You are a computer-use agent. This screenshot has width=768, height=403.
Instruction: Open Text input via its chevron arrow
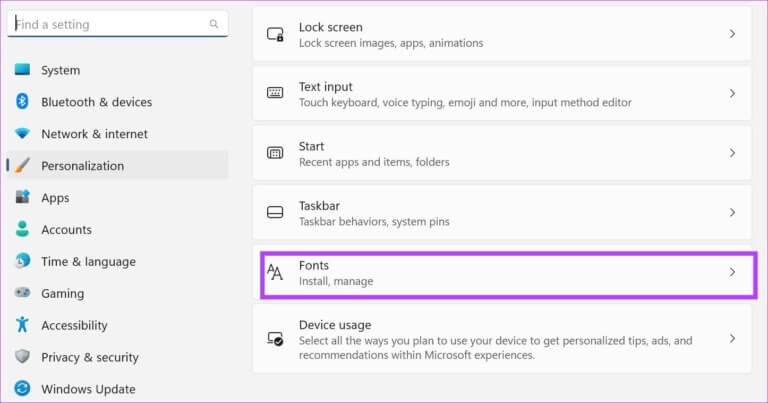(732, 93)
